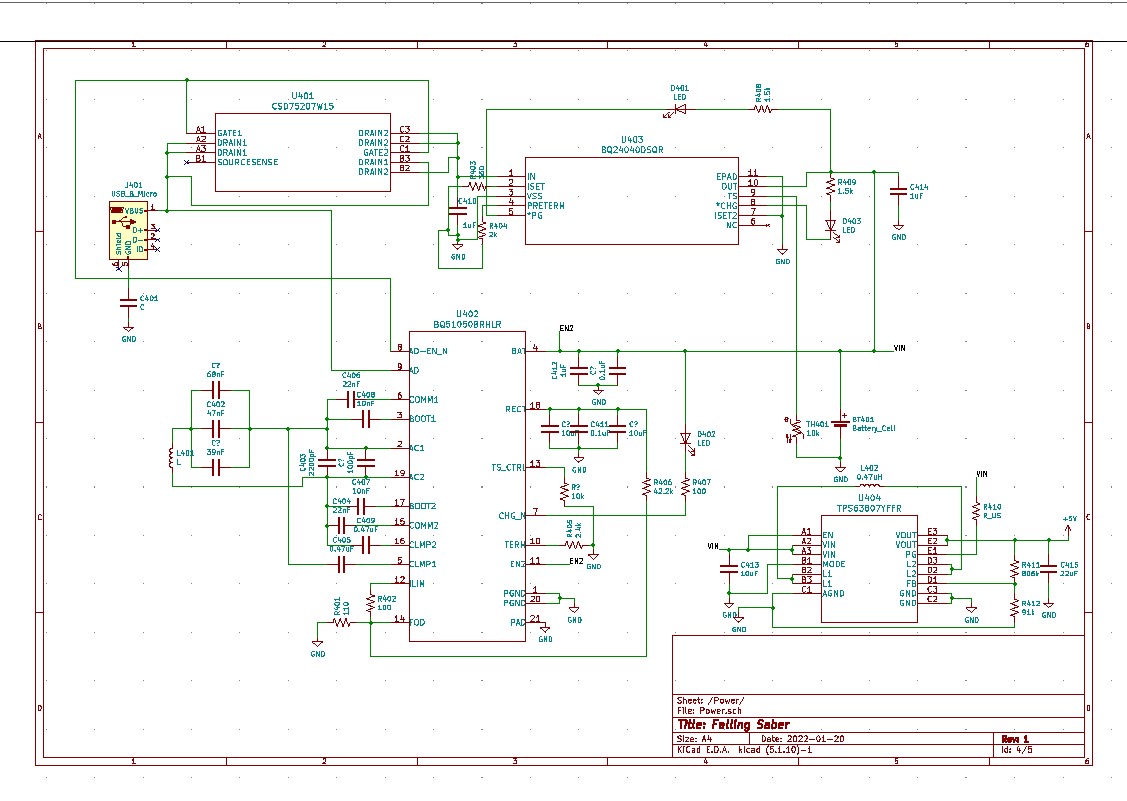The width and height of the screenshot is (1127, 801).
Task: Select the D402 LED symbol
Action: click(685, 439)
